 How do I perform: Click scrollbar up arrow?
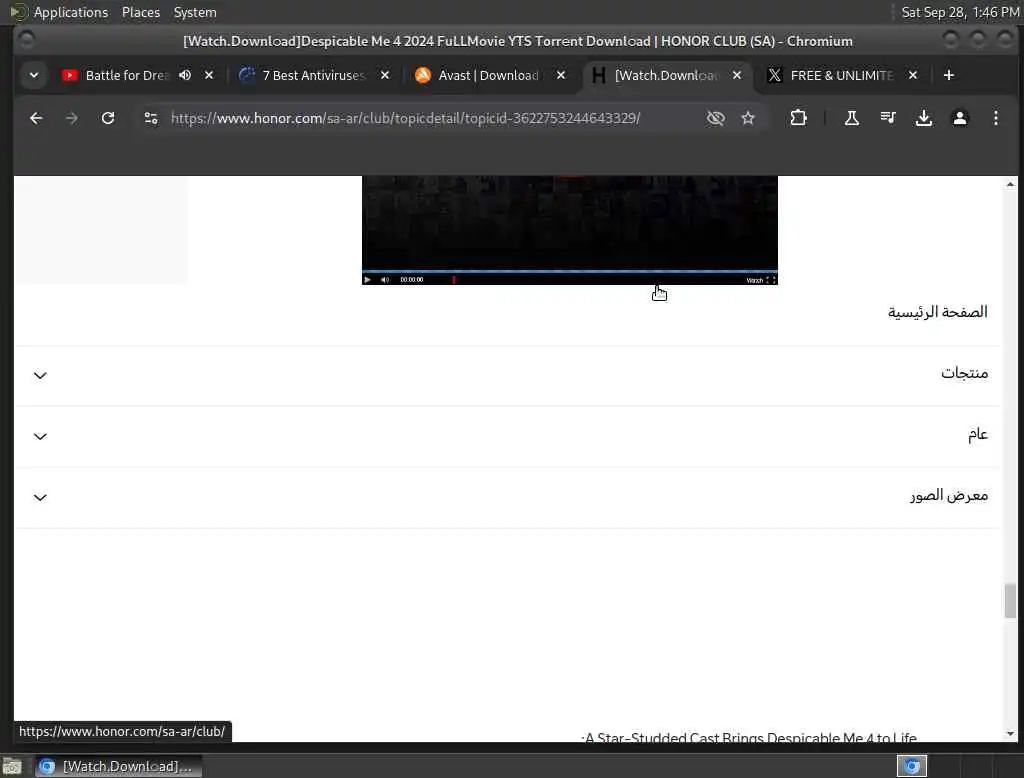click(x=1010, y=184)
